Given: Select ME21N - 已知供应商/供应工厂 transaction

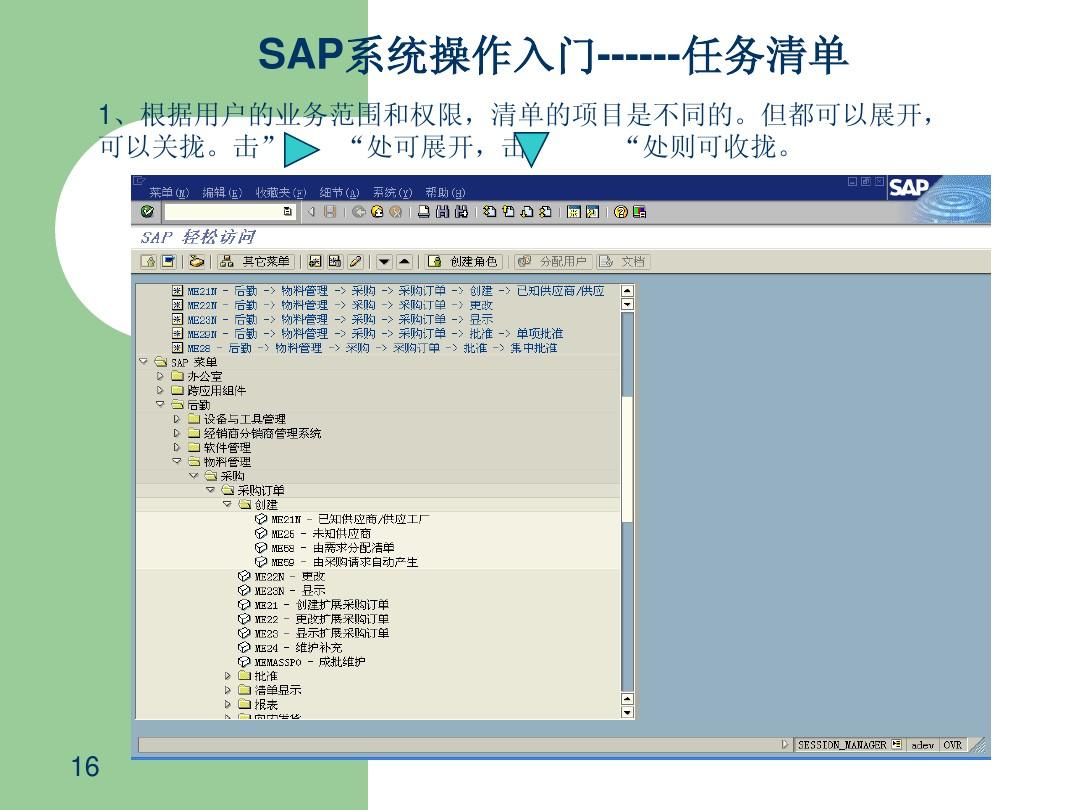Looking at the screenshot, I should point(342,519).
